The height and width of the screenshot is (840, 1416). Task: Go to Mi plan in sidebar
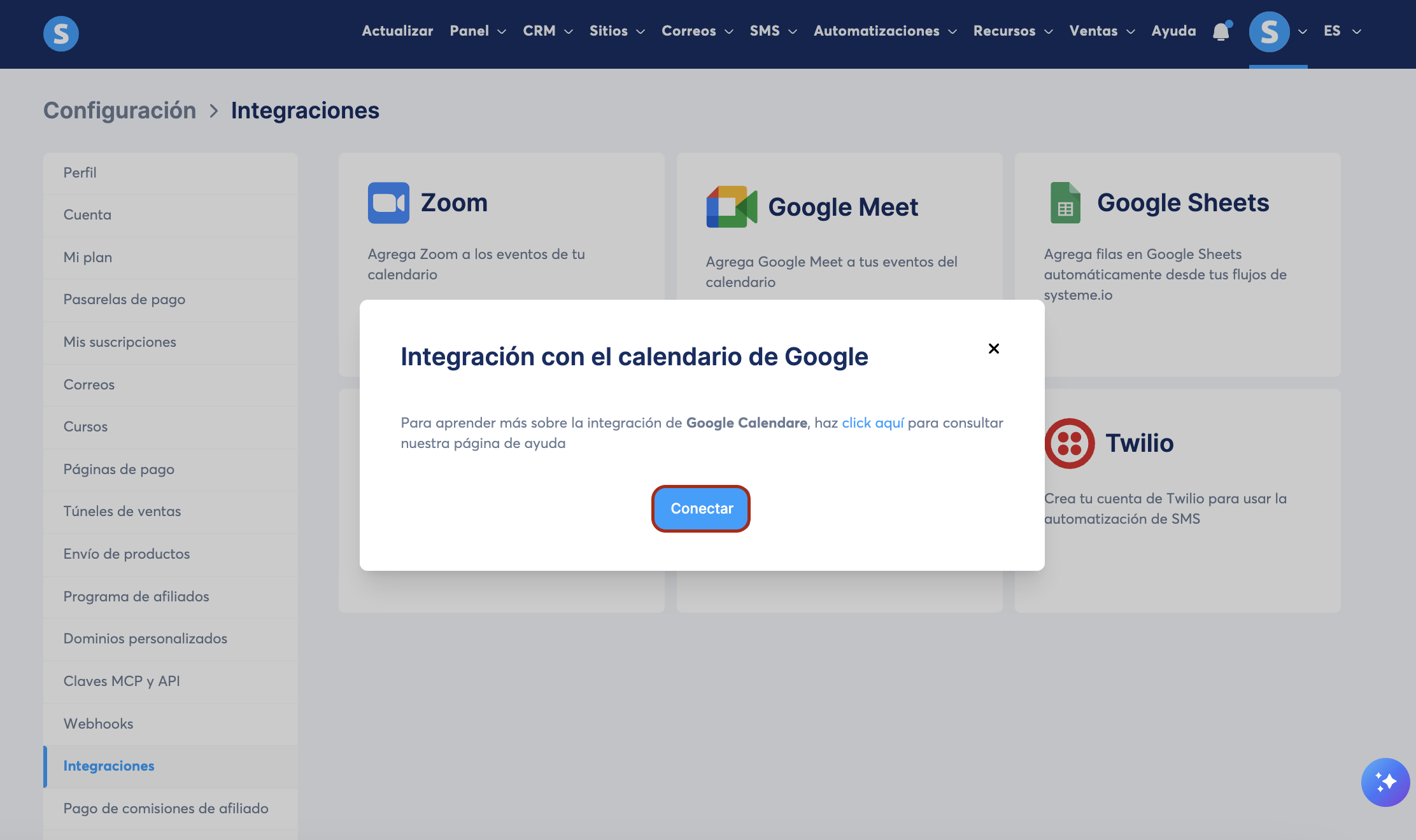click(x=171, y=258)
